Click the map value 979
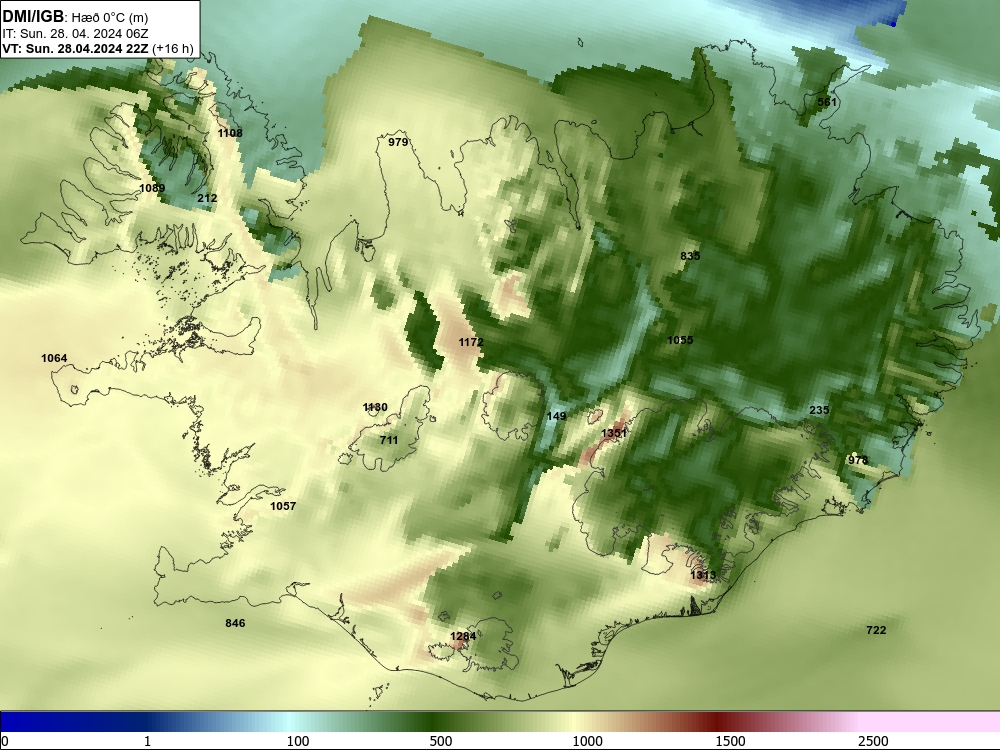 click(x=398, y=142)
